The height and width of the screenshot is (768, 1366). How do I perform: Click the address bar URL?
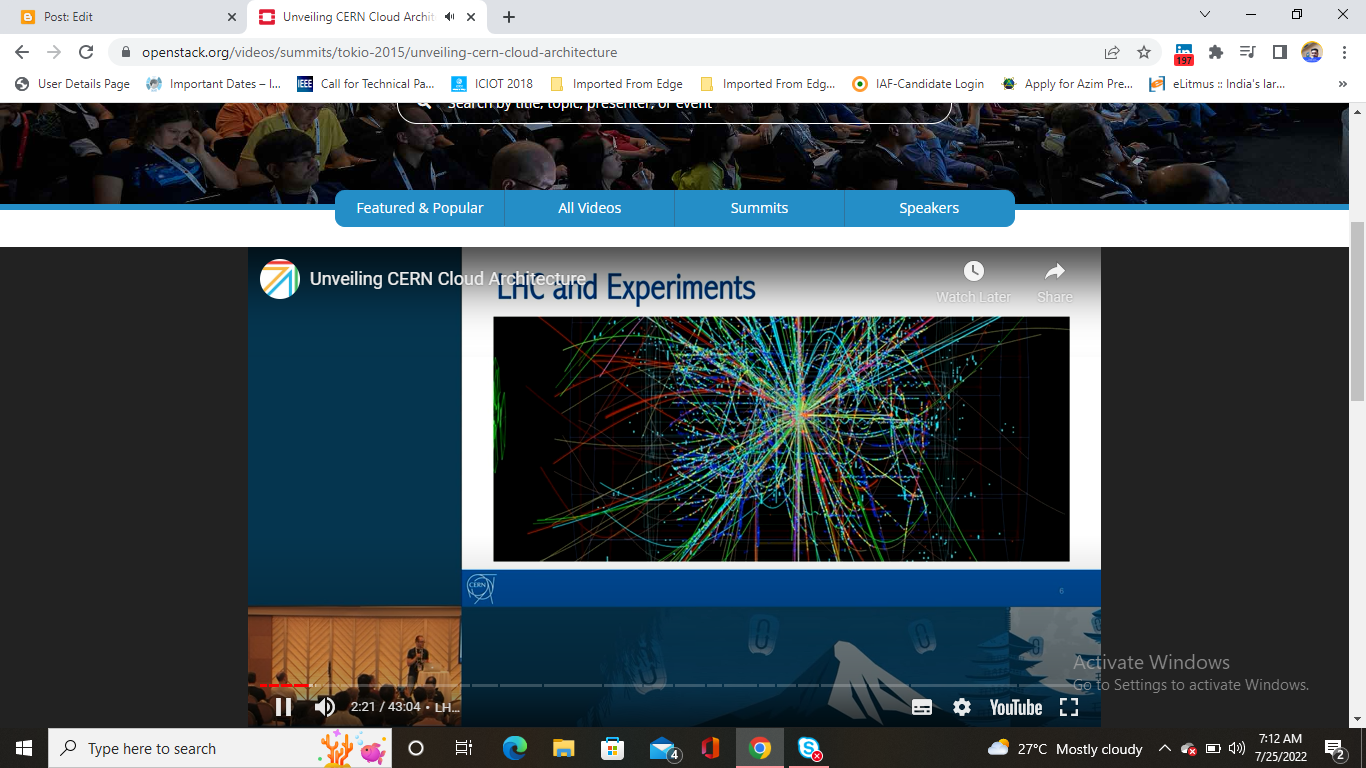[380, 52]
